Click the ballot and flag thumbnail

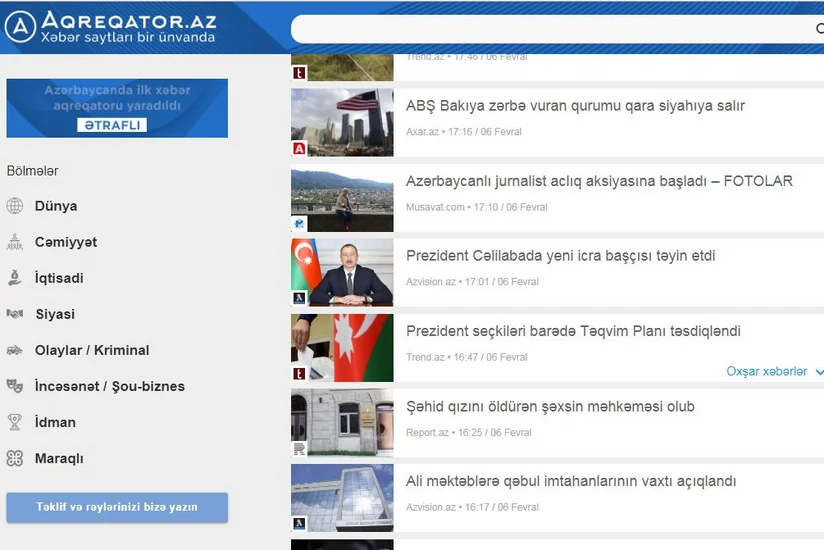[x=342, y=348]
